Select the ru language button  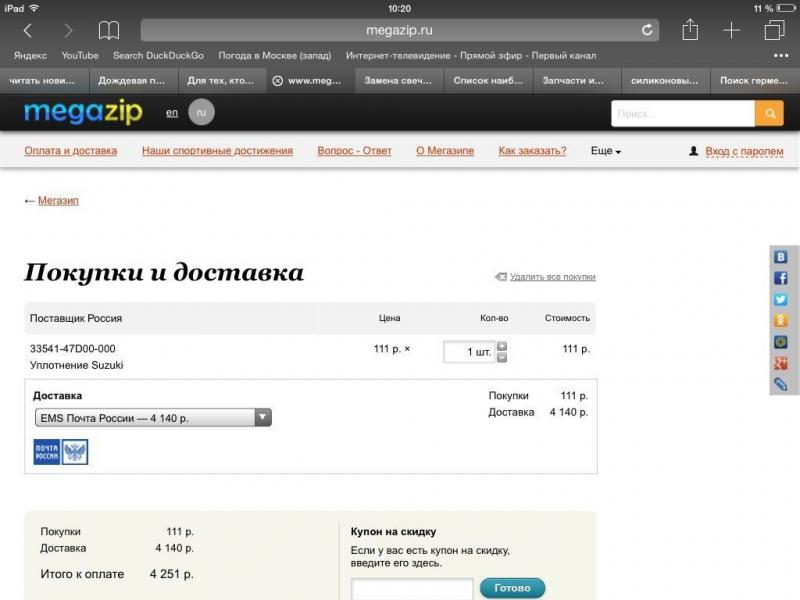click(202, 112)
